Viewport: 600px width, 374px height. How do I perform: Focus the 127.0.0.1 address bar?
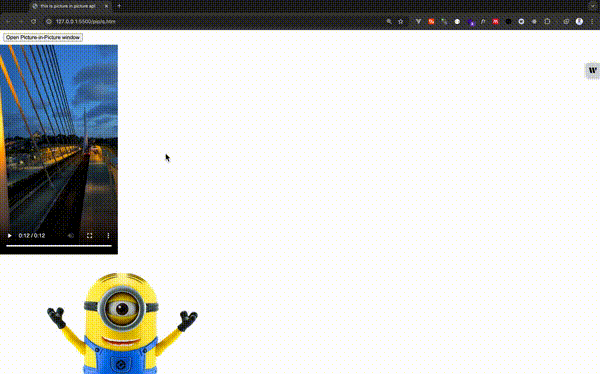pos(214,21)
